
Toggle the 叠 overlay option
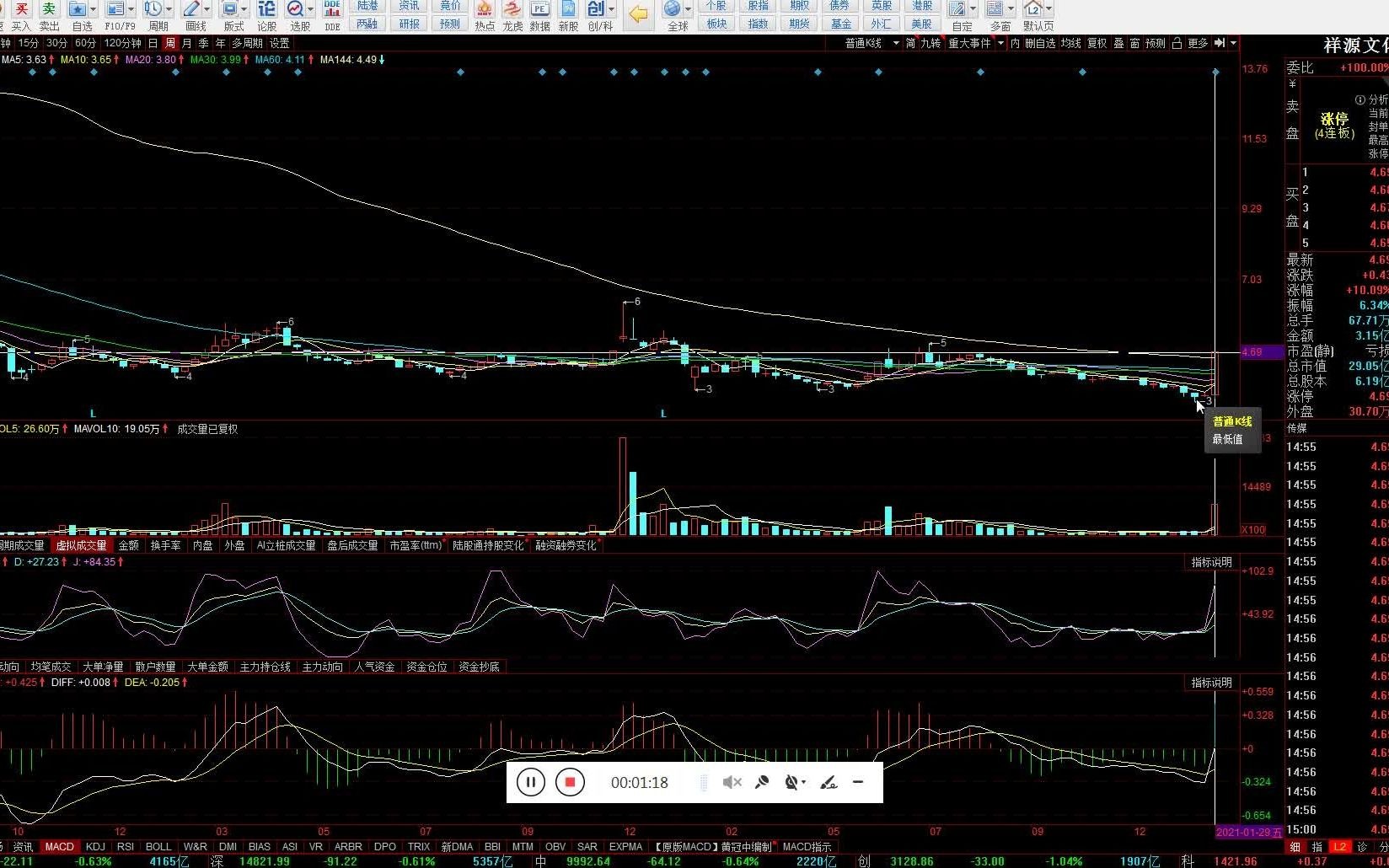[1118, 43]
